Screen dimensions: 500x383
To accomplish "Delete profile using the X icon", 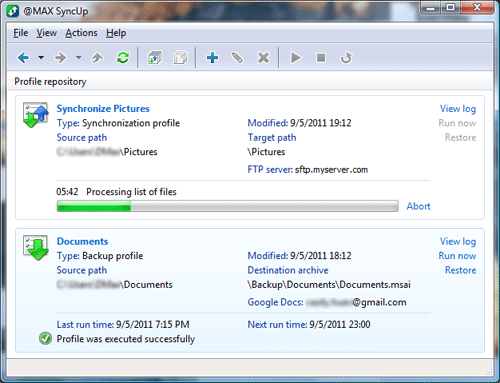I will (x=263, y=58).
